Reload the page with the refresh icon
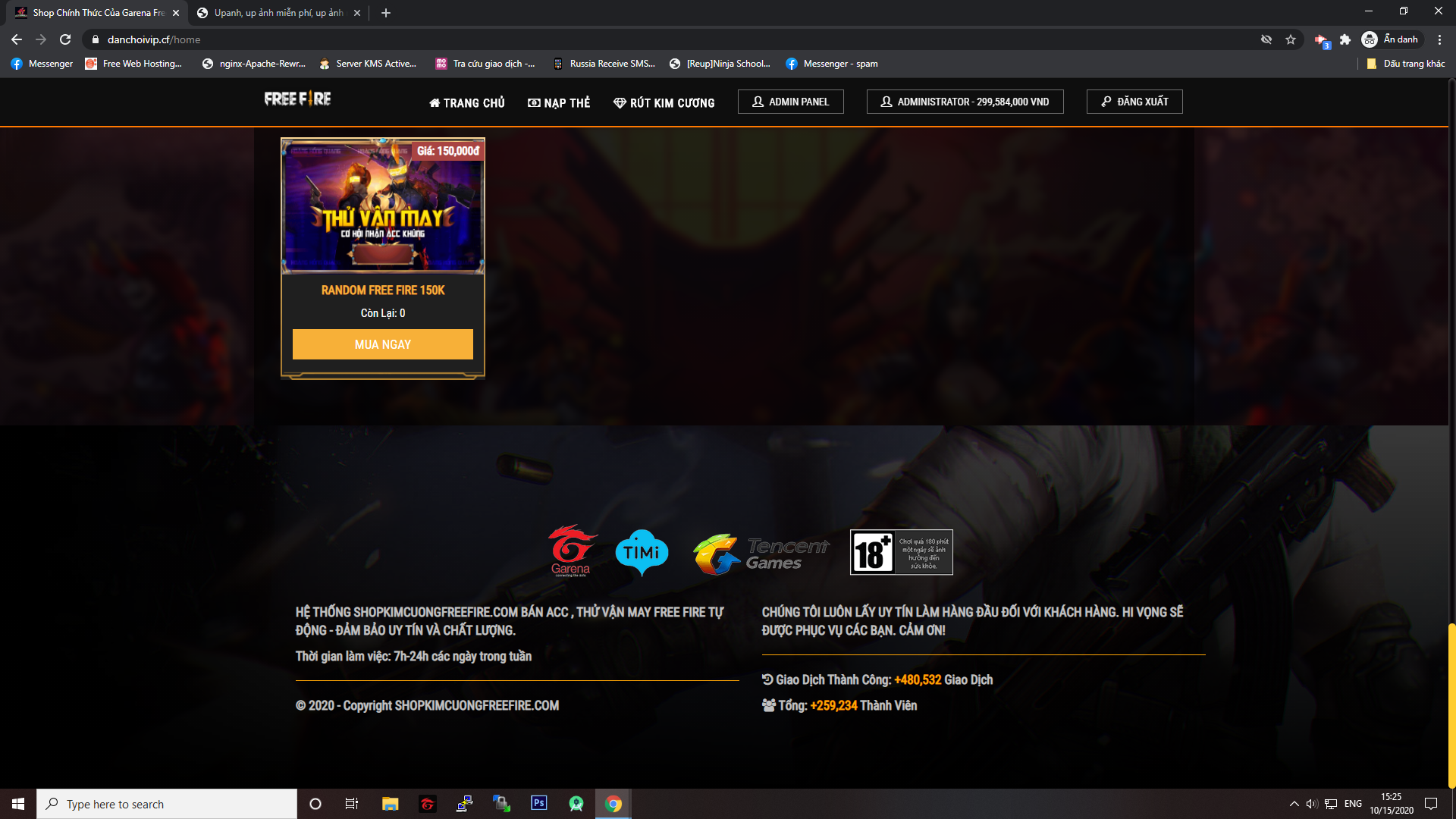 (x=65, y=39)
